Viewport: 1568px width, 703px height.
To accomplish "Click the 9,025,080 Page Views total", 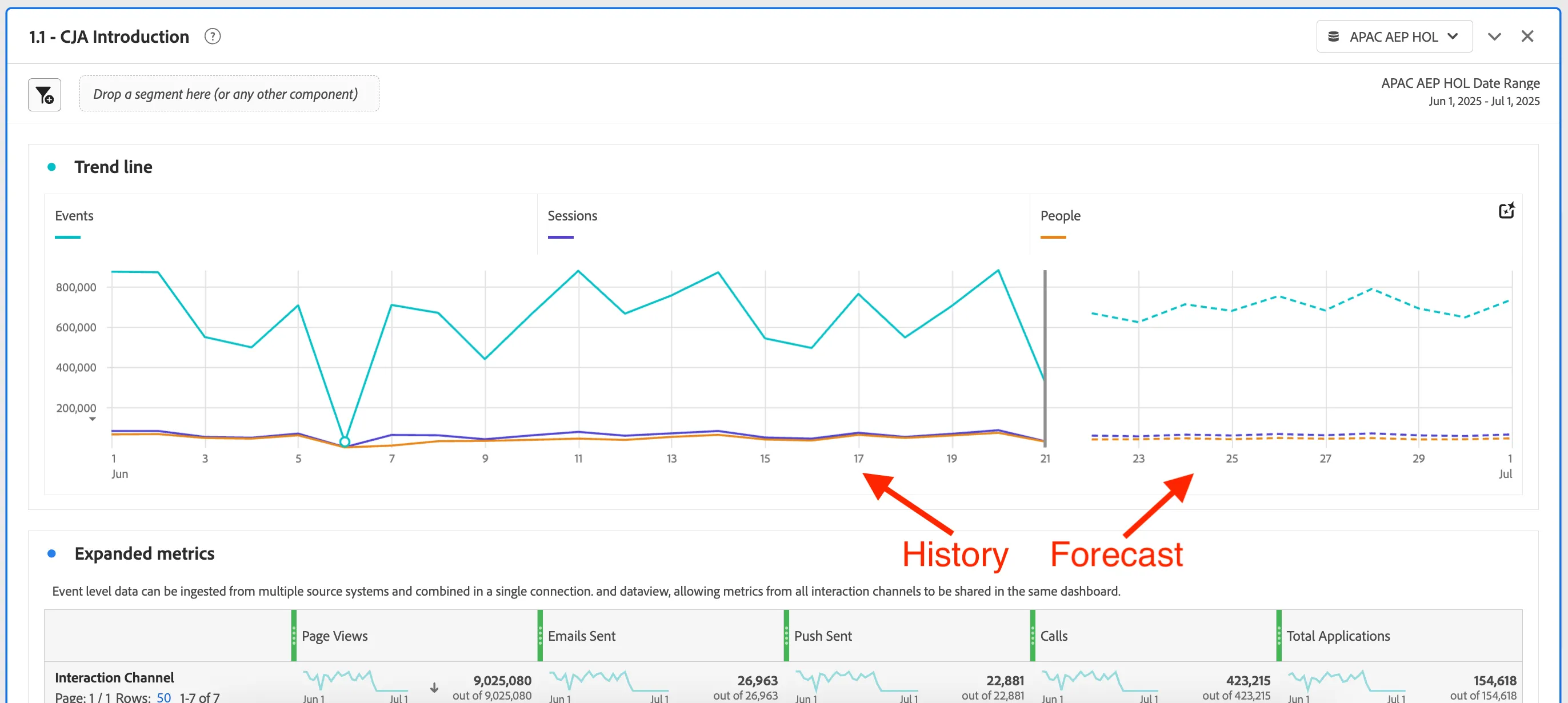I will (502, 681).
